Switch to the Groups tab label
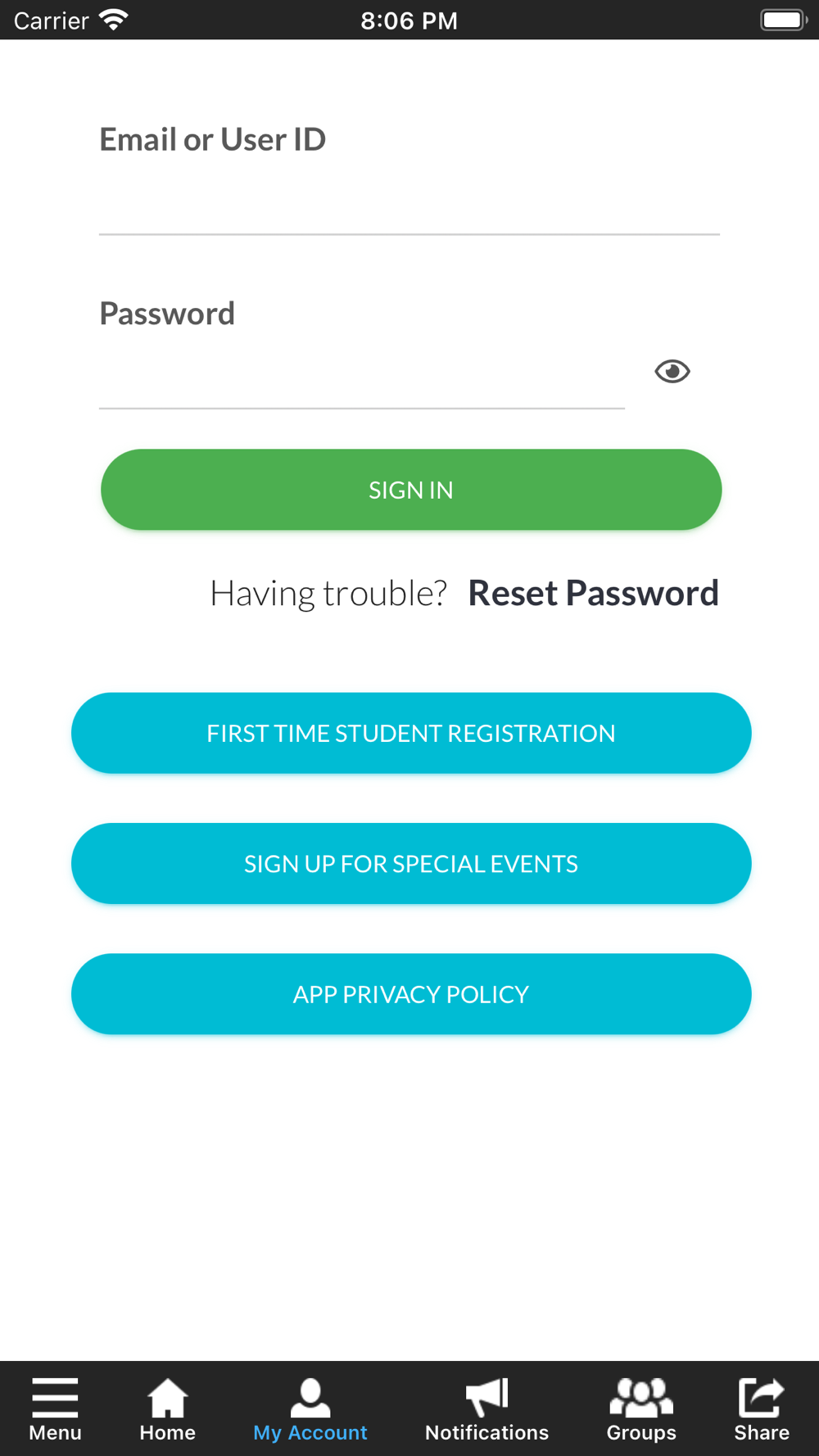This screenshot has height=1456, width=819. pos(641,1432)
